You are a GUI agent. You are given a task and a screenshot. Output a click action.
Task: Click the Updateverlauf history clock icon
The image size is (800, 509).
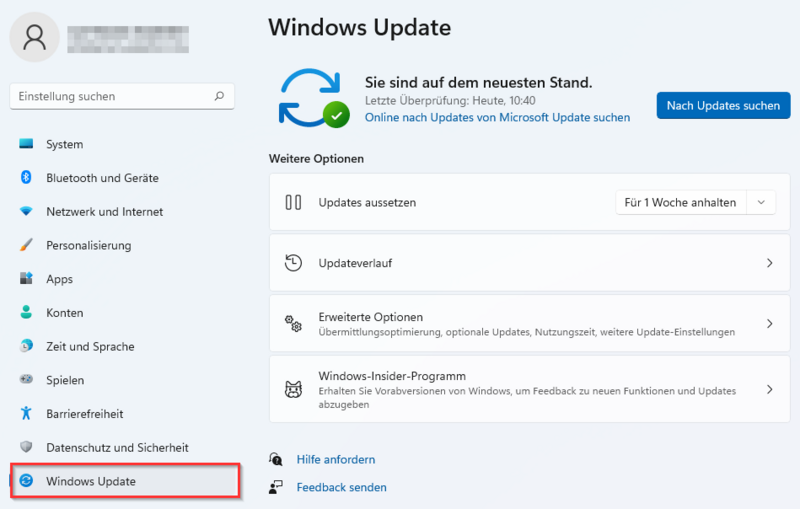(293, 263)
